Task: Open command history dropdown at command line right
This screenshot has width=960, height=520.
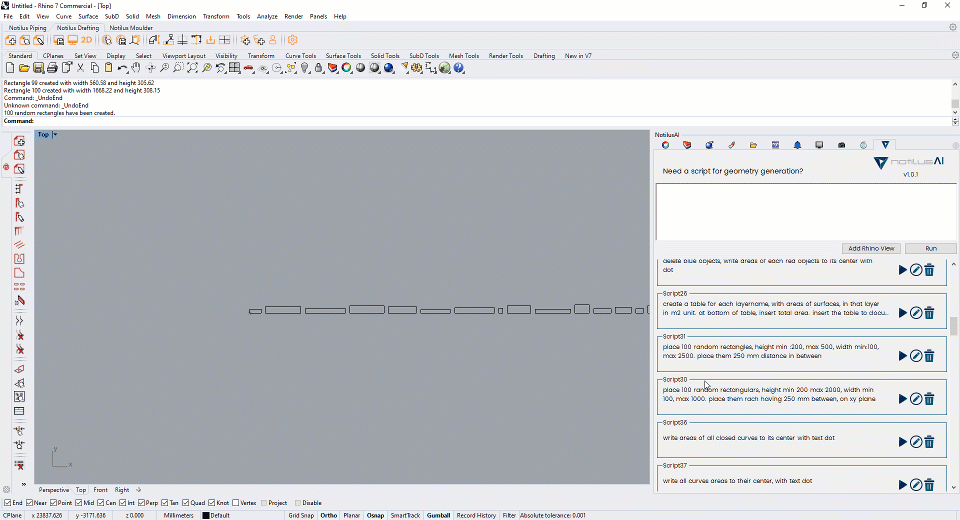Action: (x=955, y=121)
